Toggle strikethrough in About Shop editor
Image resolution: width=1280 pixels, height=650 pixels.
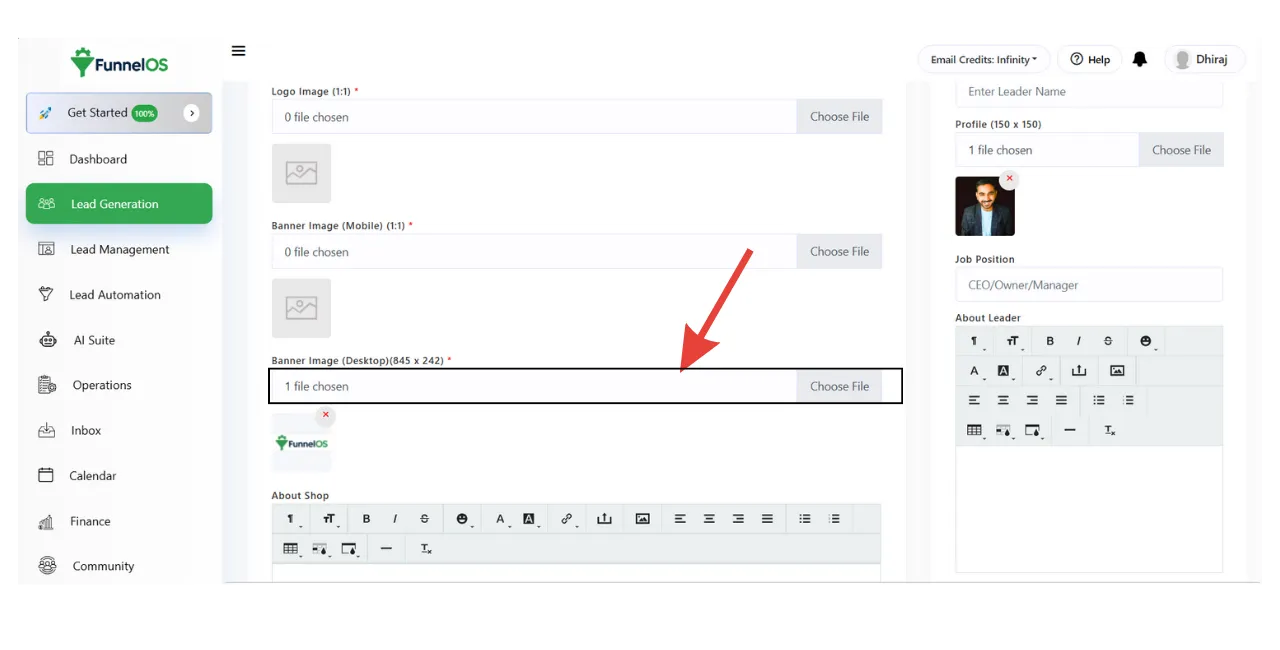(x=424, y=519)
